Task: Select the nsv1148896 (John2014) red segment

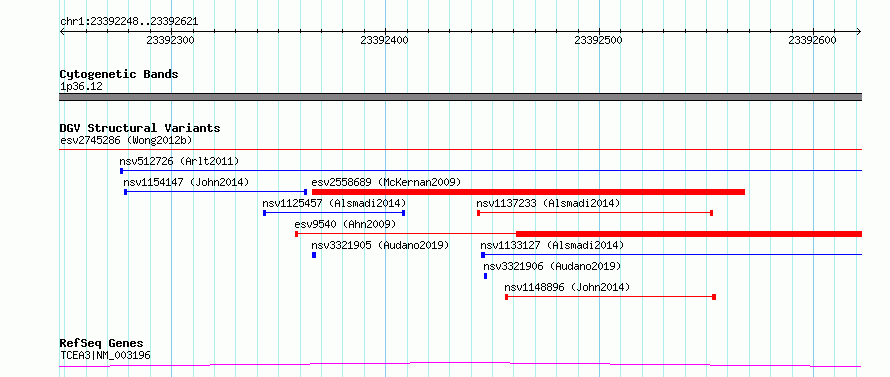Action: (x=610, y=297)
